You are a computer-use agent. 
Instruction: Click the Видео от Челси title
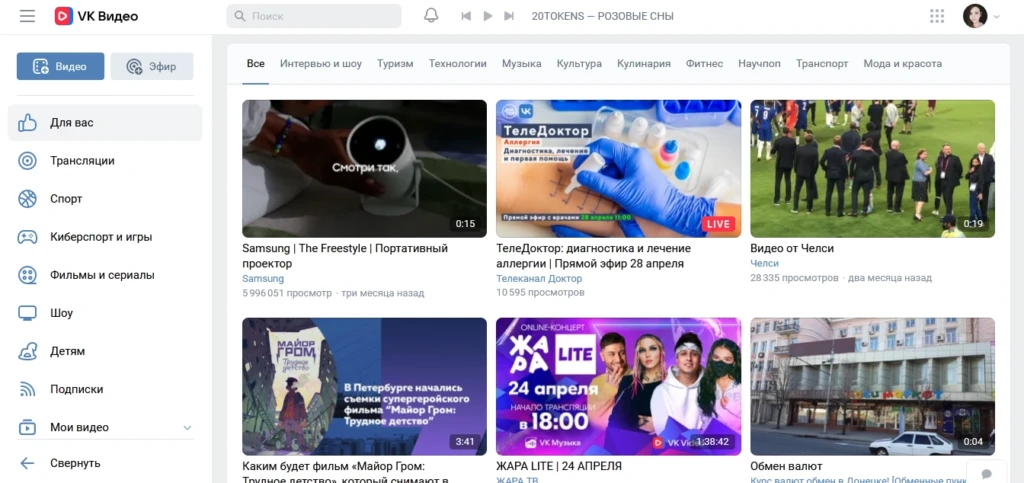tap(792, 249)
